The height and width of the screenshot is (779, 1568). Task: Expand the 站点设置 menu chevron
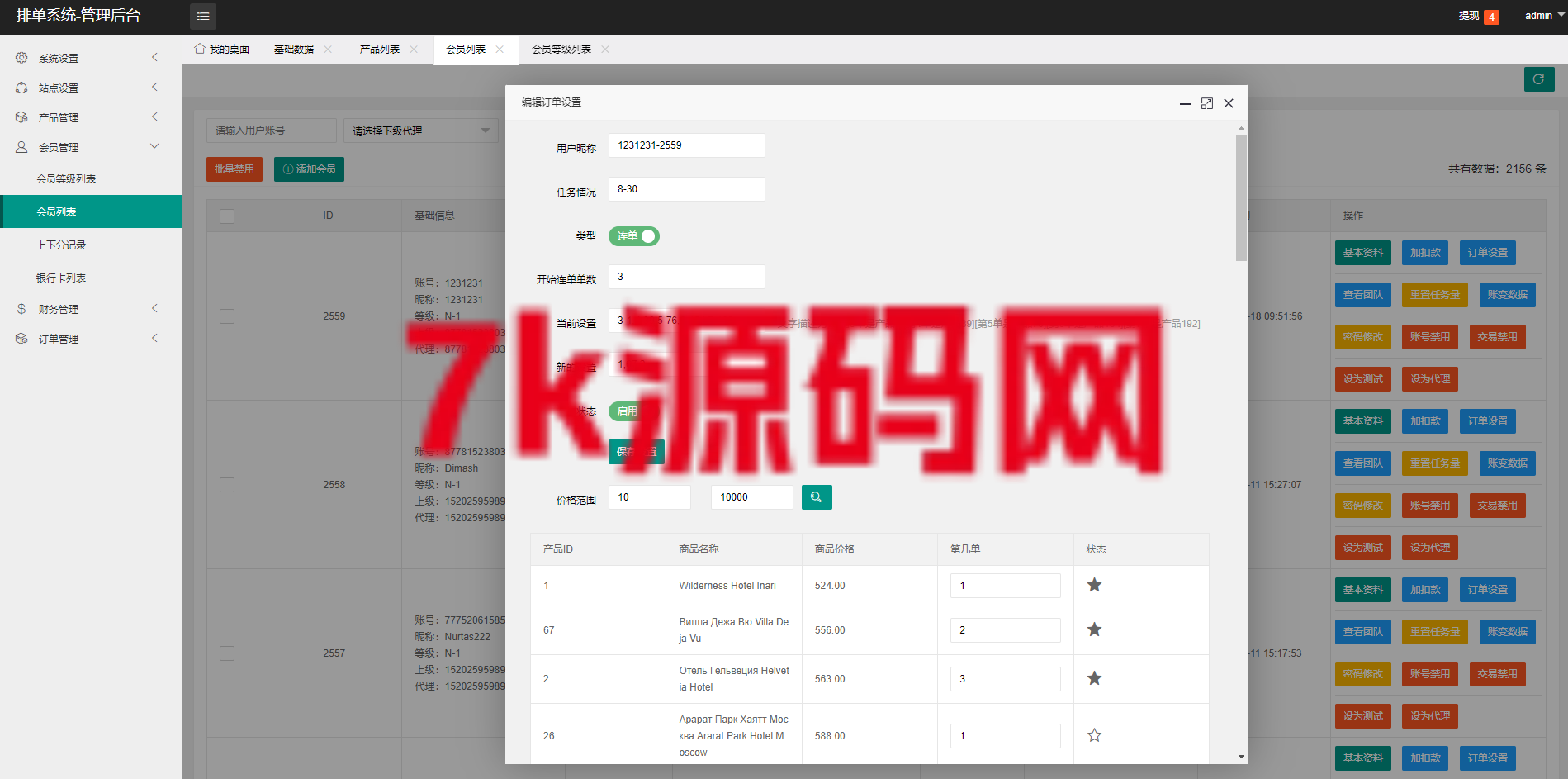pos(154,87)
